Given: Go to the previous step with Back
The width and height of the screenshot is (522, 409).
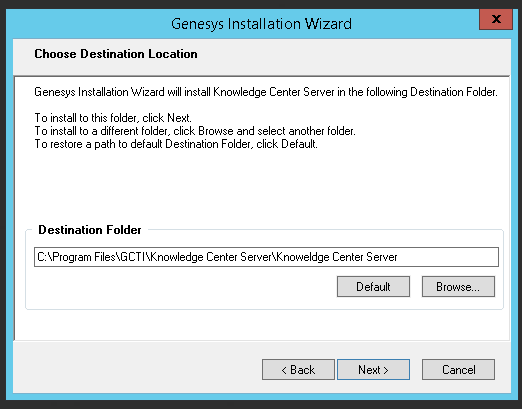Looking at the screenshot, I should [x=298, y=369].
